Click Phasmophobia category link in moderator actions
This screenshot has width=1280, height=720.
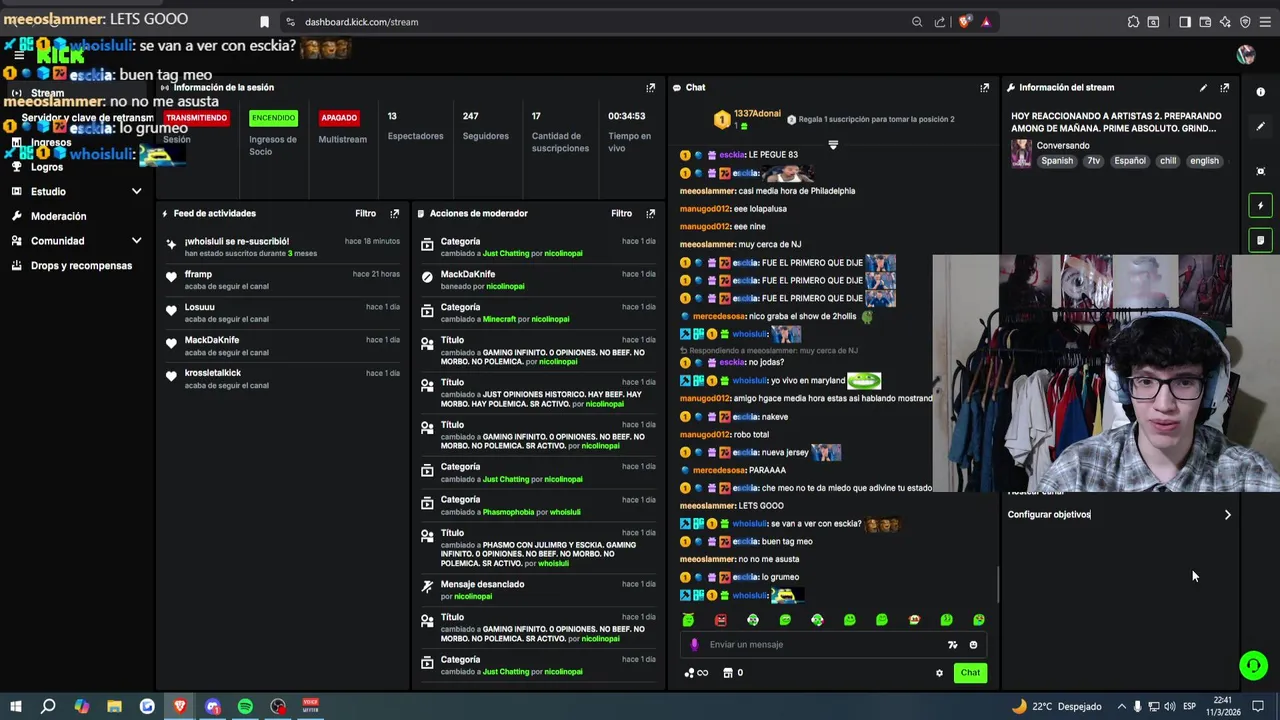(x=509, y=512)
